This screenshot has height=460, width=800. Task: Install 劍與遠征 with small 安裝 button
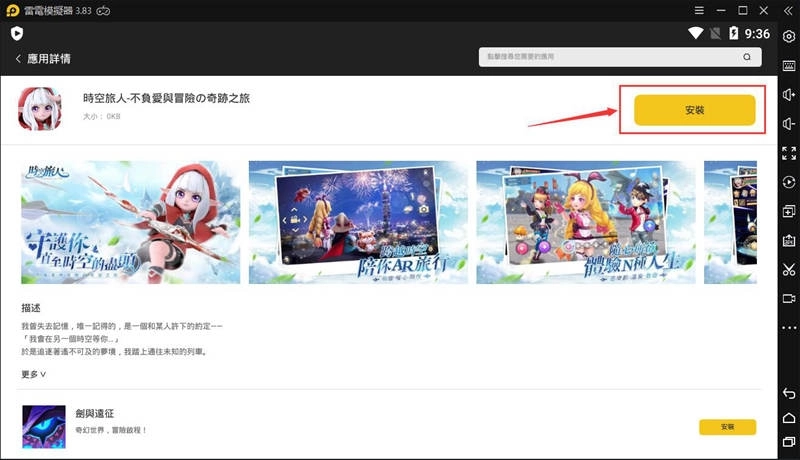coord(727,427)
